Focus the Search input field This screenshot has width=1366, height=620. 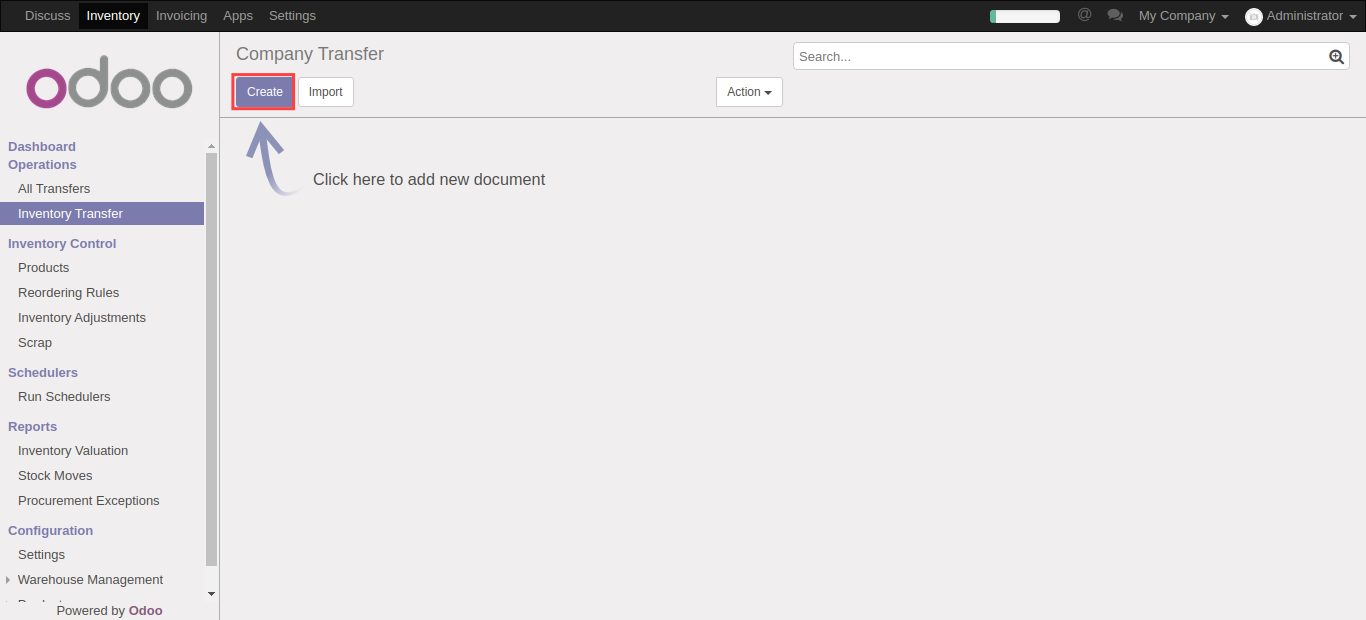point(1060,57)
